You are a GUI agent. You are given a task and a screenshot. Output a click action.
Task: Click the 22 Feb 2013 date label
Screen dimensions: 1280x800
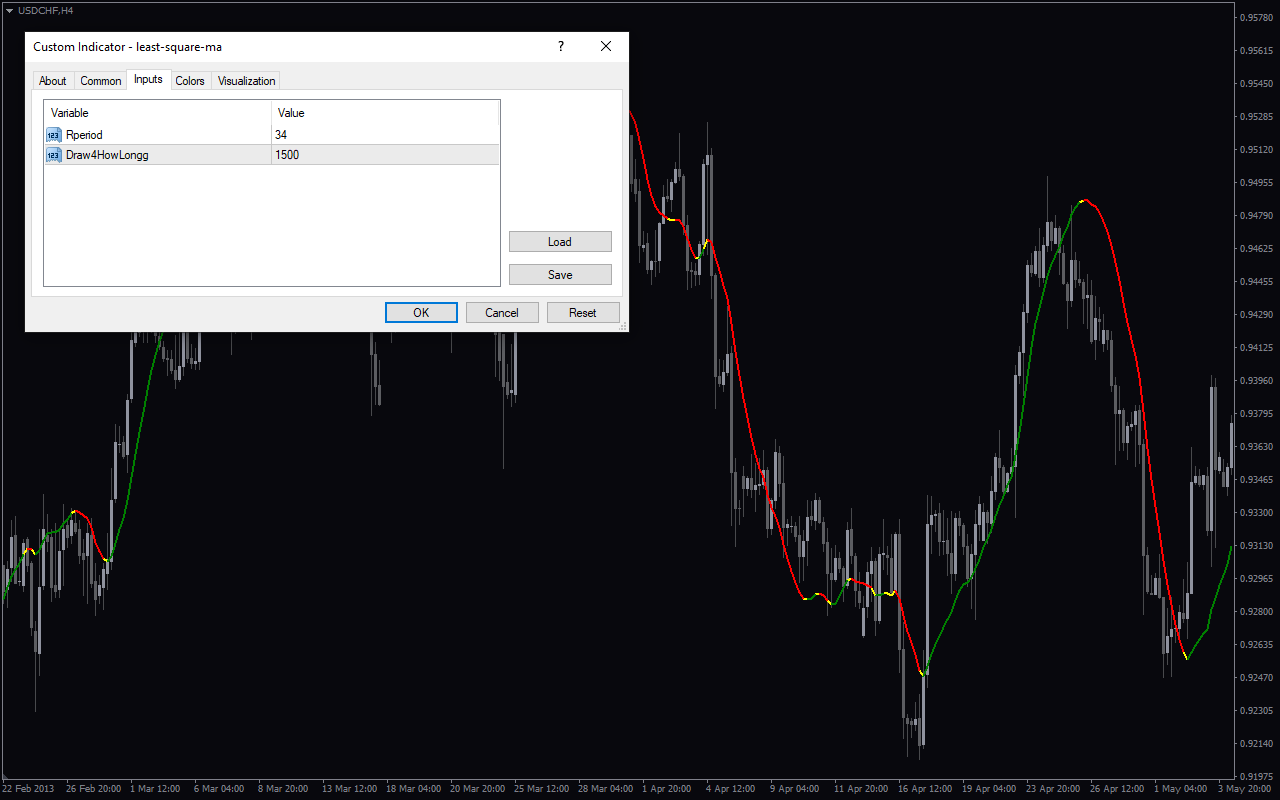[28, 789]
